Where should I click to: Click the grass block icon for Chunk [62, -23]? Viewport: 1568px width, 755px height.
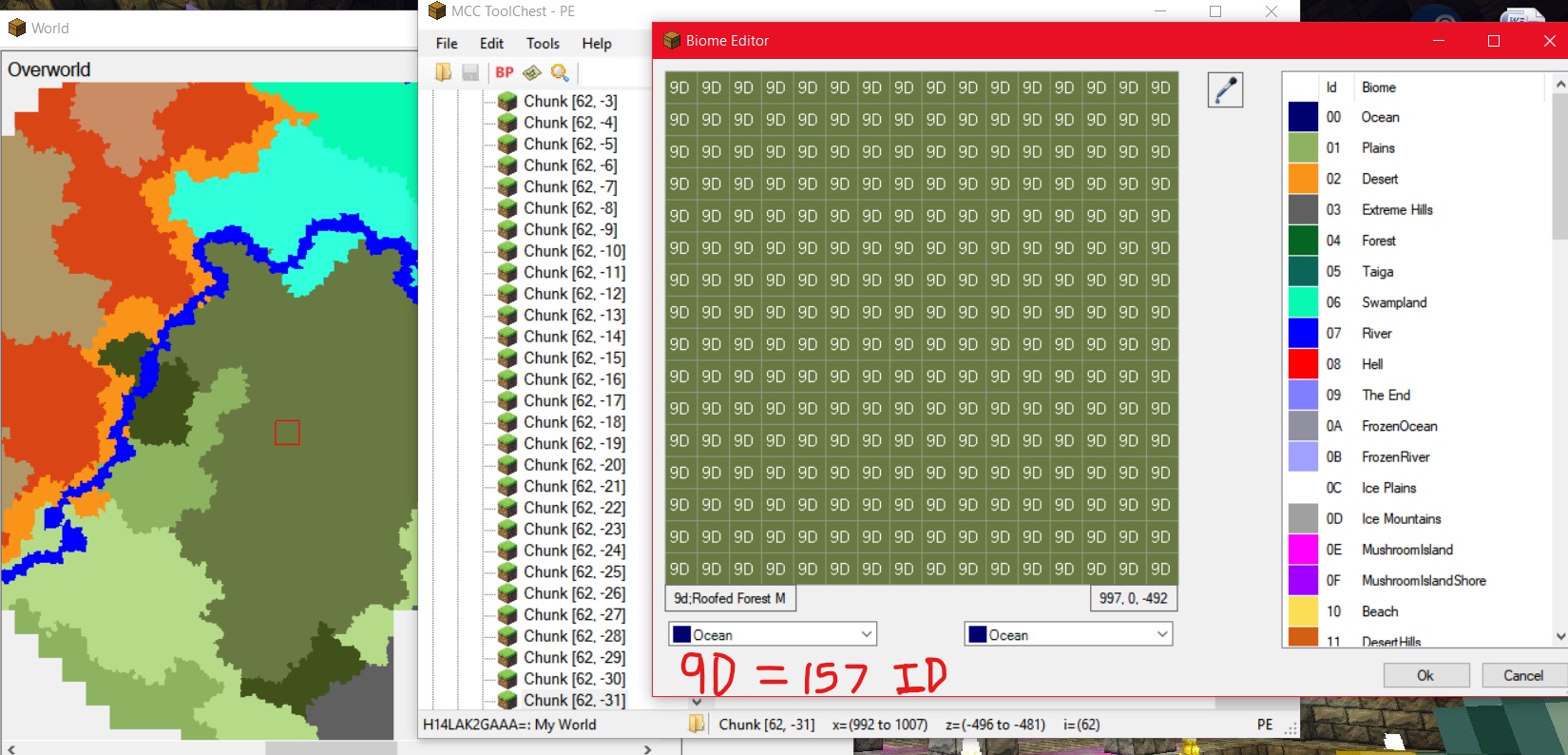507,529
